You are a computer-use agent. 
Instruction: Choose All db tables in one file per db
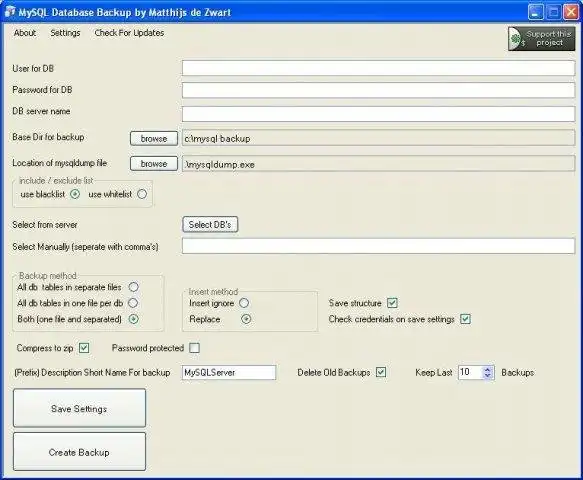133,303
